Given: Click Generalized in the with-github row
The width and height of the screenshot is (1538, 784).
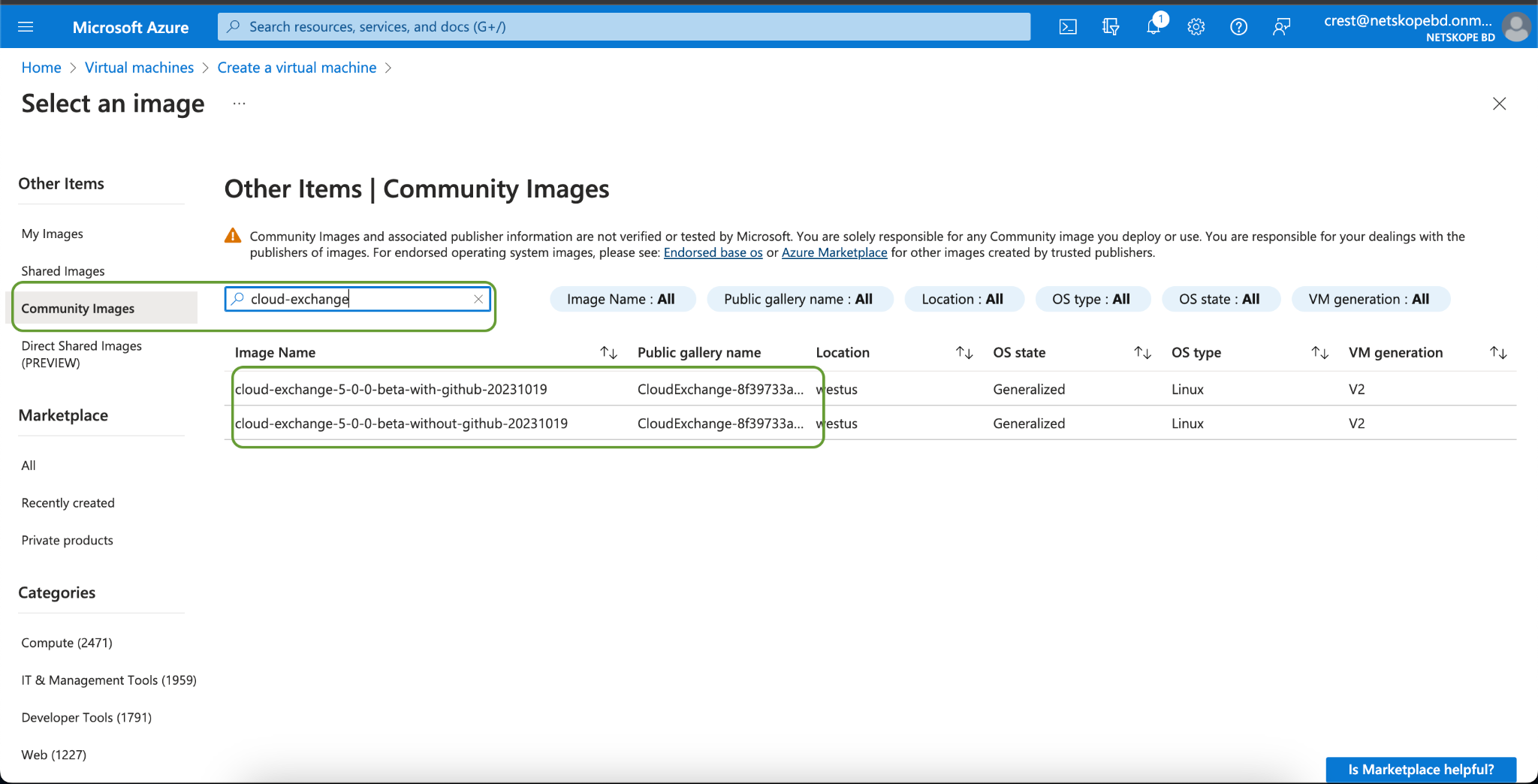Looking at the screenshot, I should coord(1029,389).
